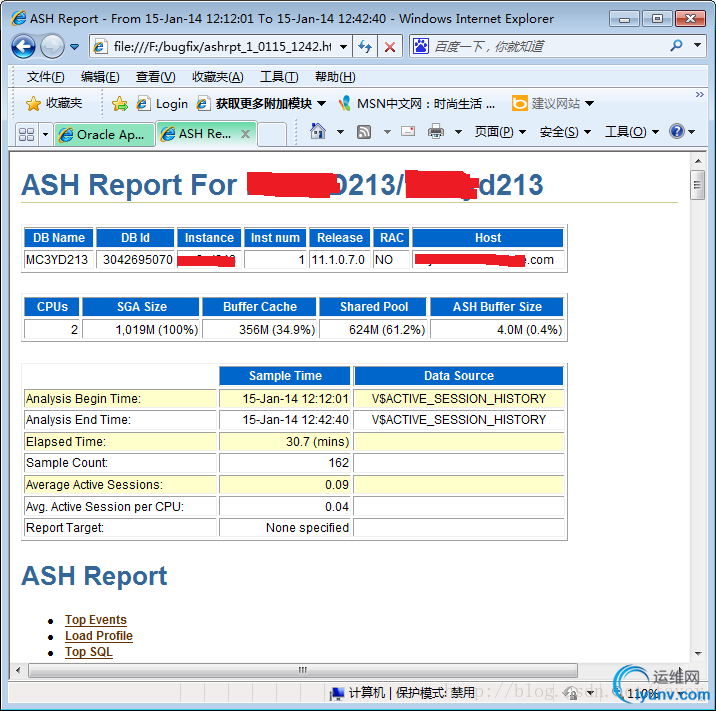Click the search magnifier icon
The width and height of the screenshot is (716, 711).
[x=676, y=46]
